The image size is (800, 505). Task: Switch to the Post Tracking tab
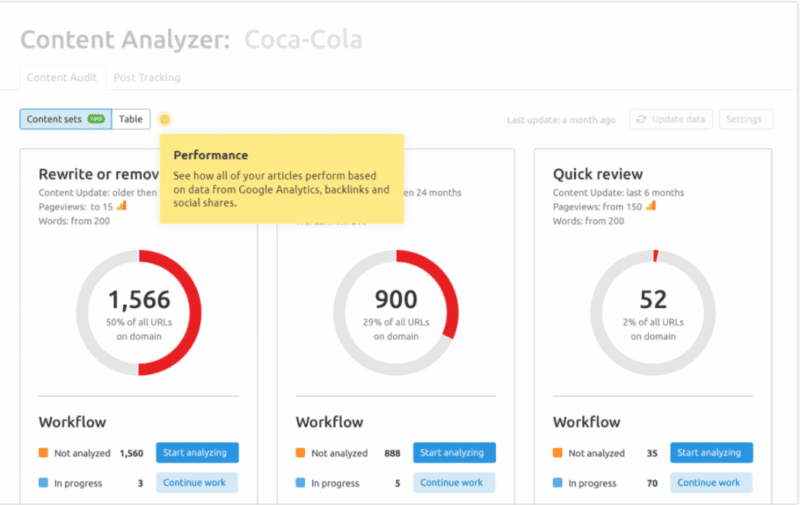147,77
